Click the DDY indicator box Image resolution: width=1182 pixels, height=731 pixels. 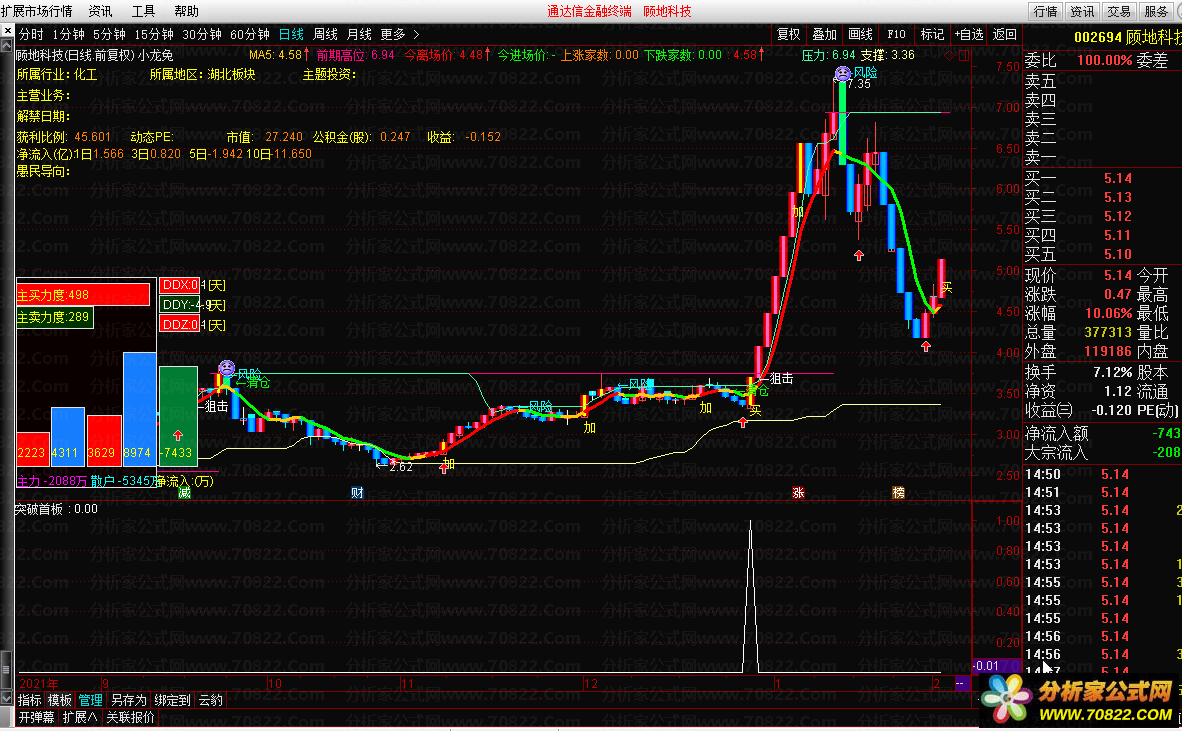179,305
